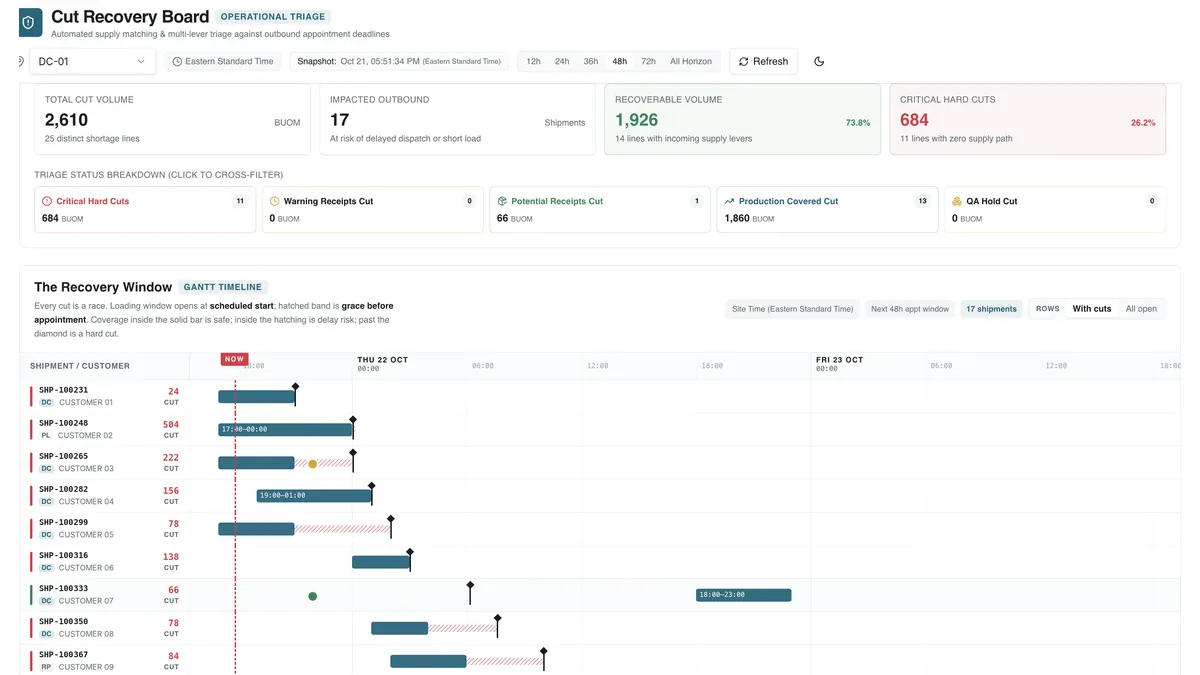Select shipment SHP-100367 row
This screenshot has height=675, width=1200.
(x=600, y=660)
